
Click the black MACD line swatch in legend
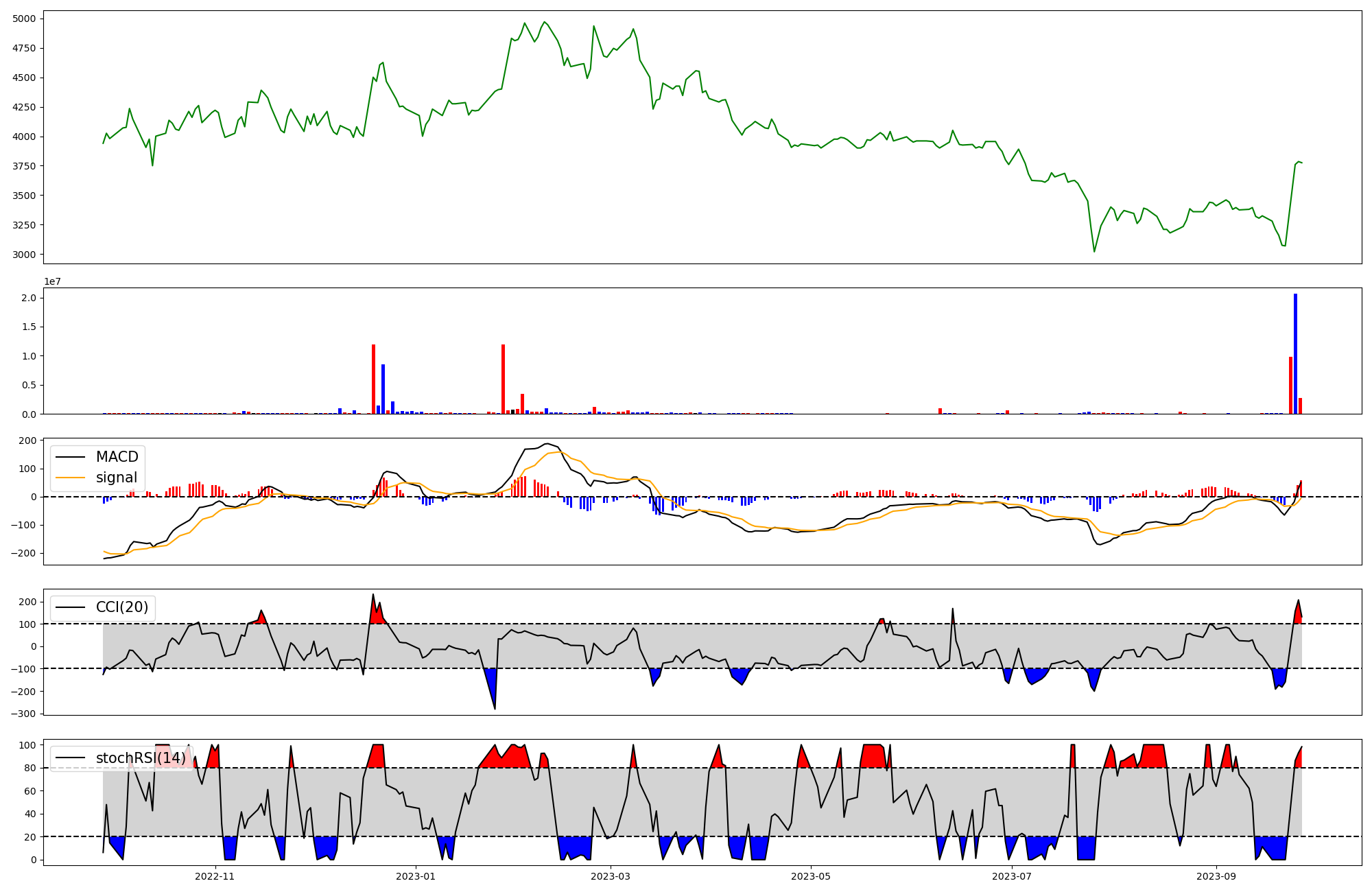click(x=70, y=458)
